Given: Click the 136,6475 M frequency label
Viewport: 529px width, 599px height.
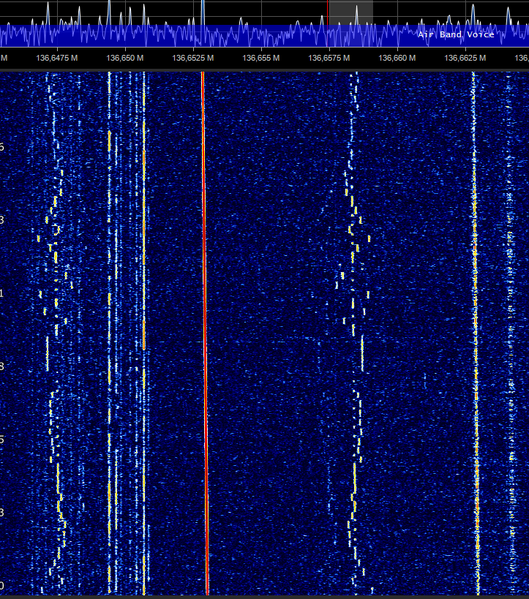Looking at the screenshot, I should [57, 58].
